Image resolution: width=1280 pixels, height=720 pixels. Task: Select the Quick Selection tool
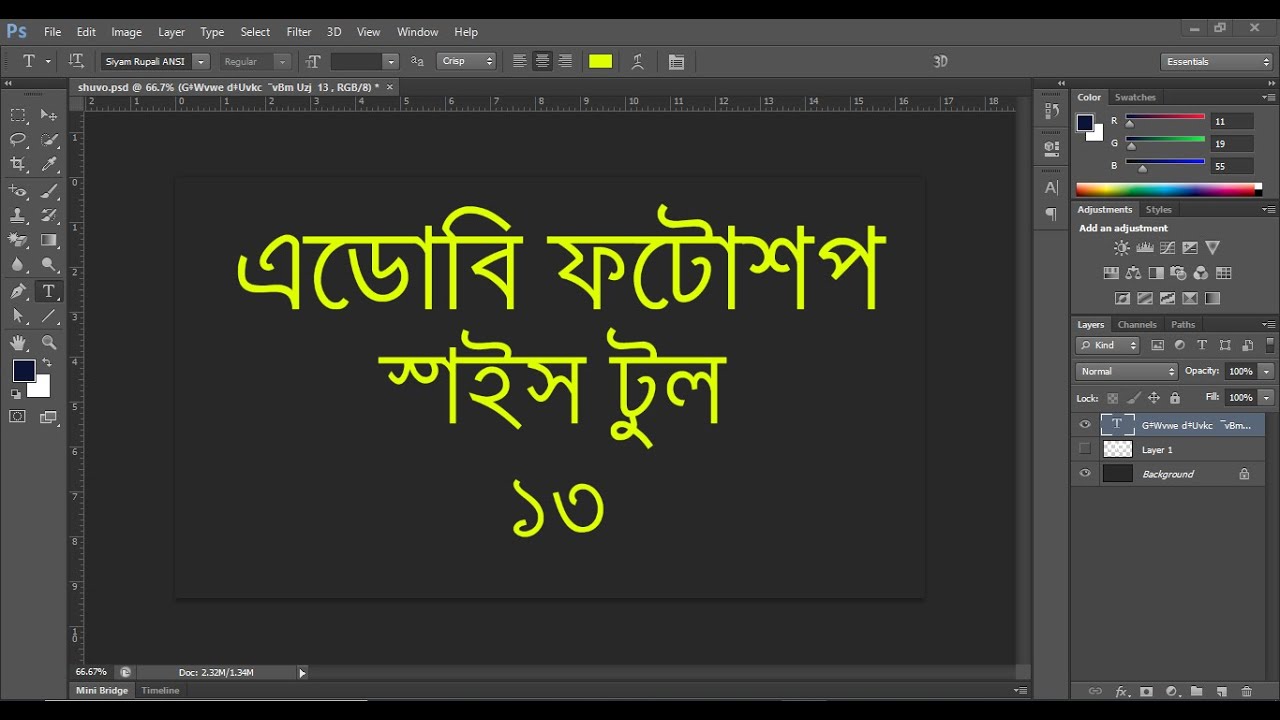pos(49,140)
